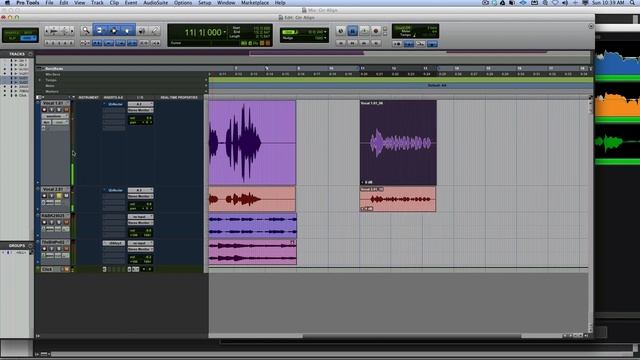The image size is (640, 360).
Task: Toggle the Wait for Note MIDI button
Action: [x=397, y=44]
